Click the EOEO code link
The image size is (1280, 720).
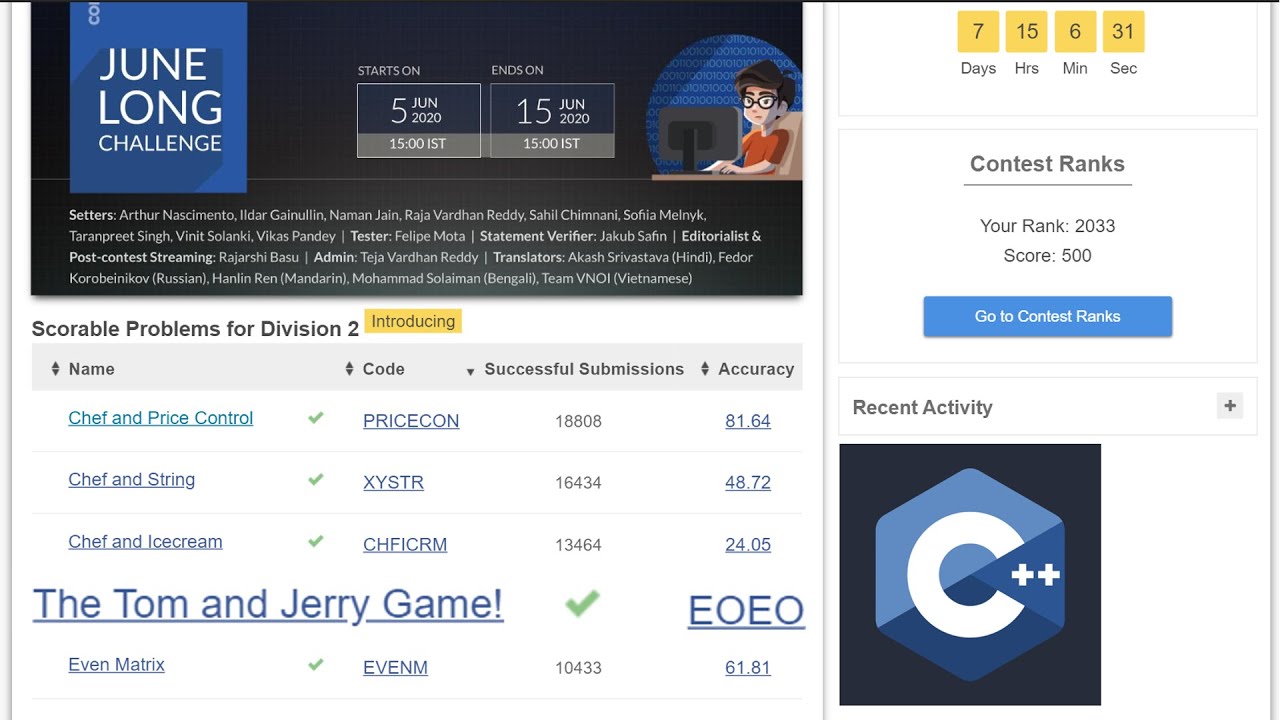click(x=746, y=610)
